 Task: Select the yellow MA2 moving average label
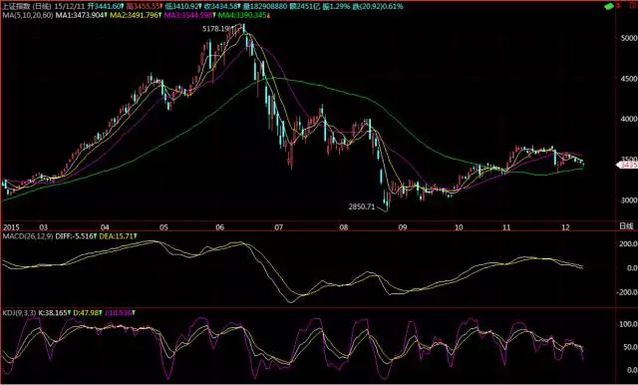(x=135, y=15)
